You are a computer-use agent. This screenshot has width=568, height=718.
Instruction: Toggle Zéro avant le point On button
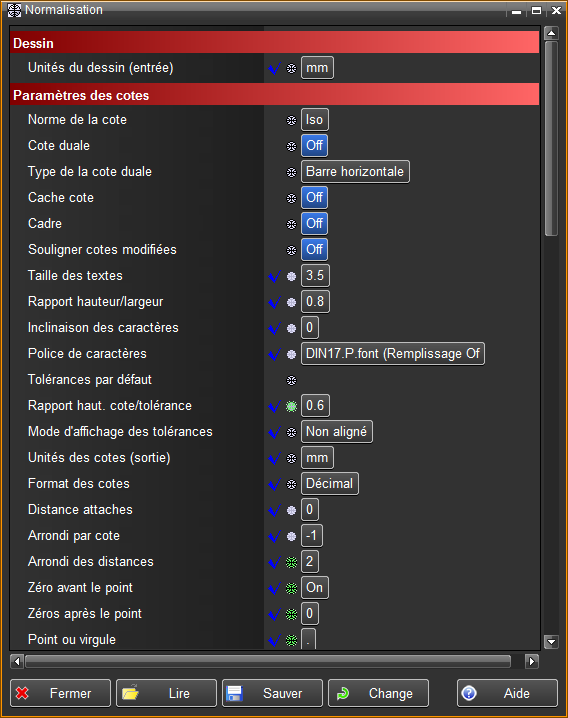click(315, 587)
